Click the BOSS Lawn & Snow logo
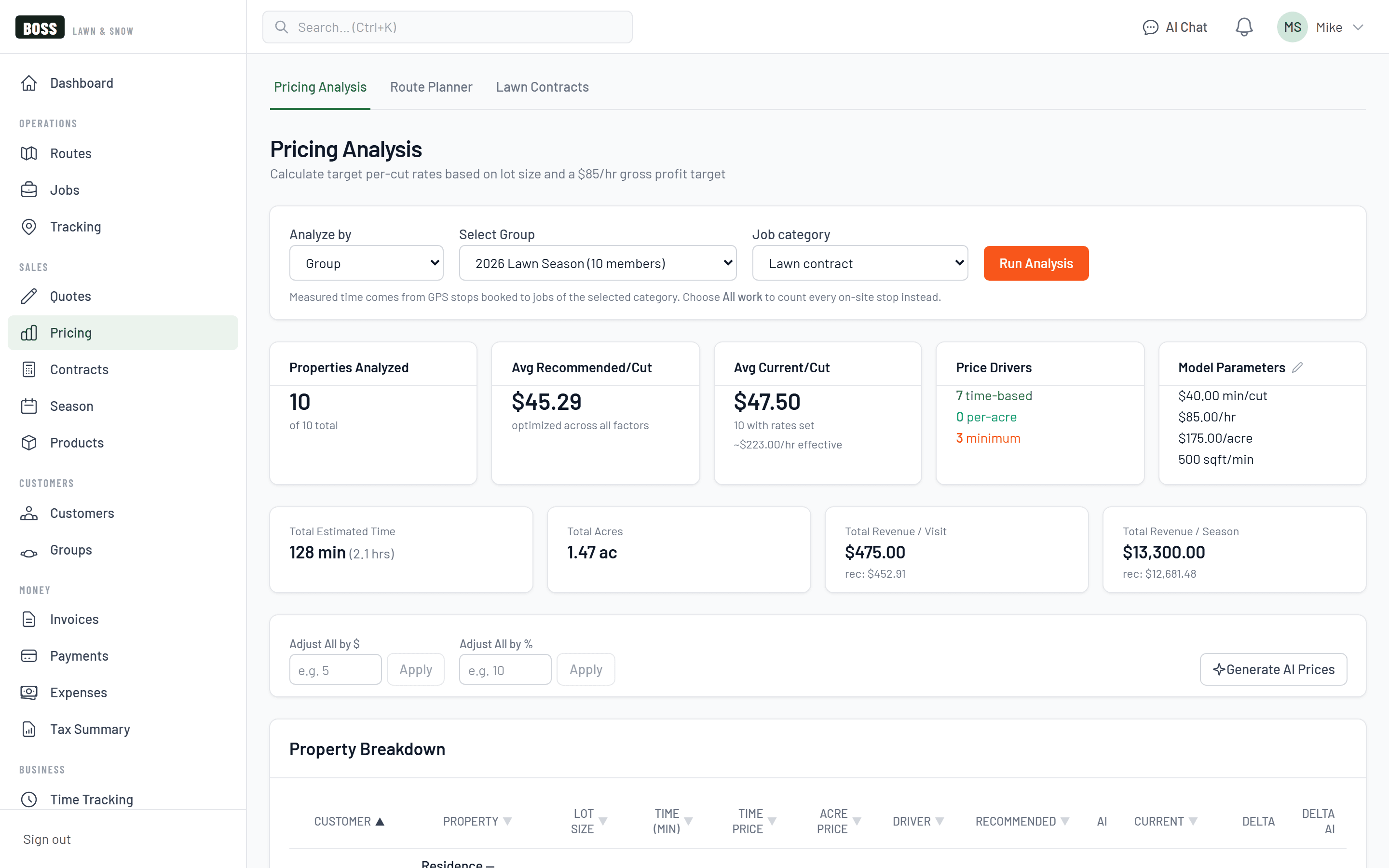The image size is (1389, 868). click(74, 27)
